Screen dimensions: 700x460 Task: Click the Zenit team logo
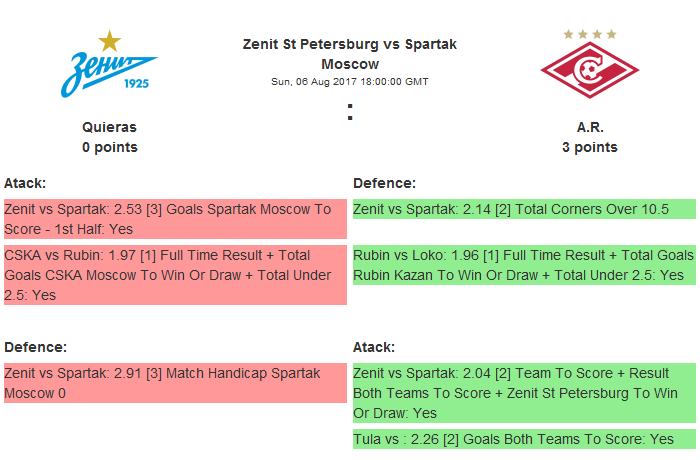109,66
